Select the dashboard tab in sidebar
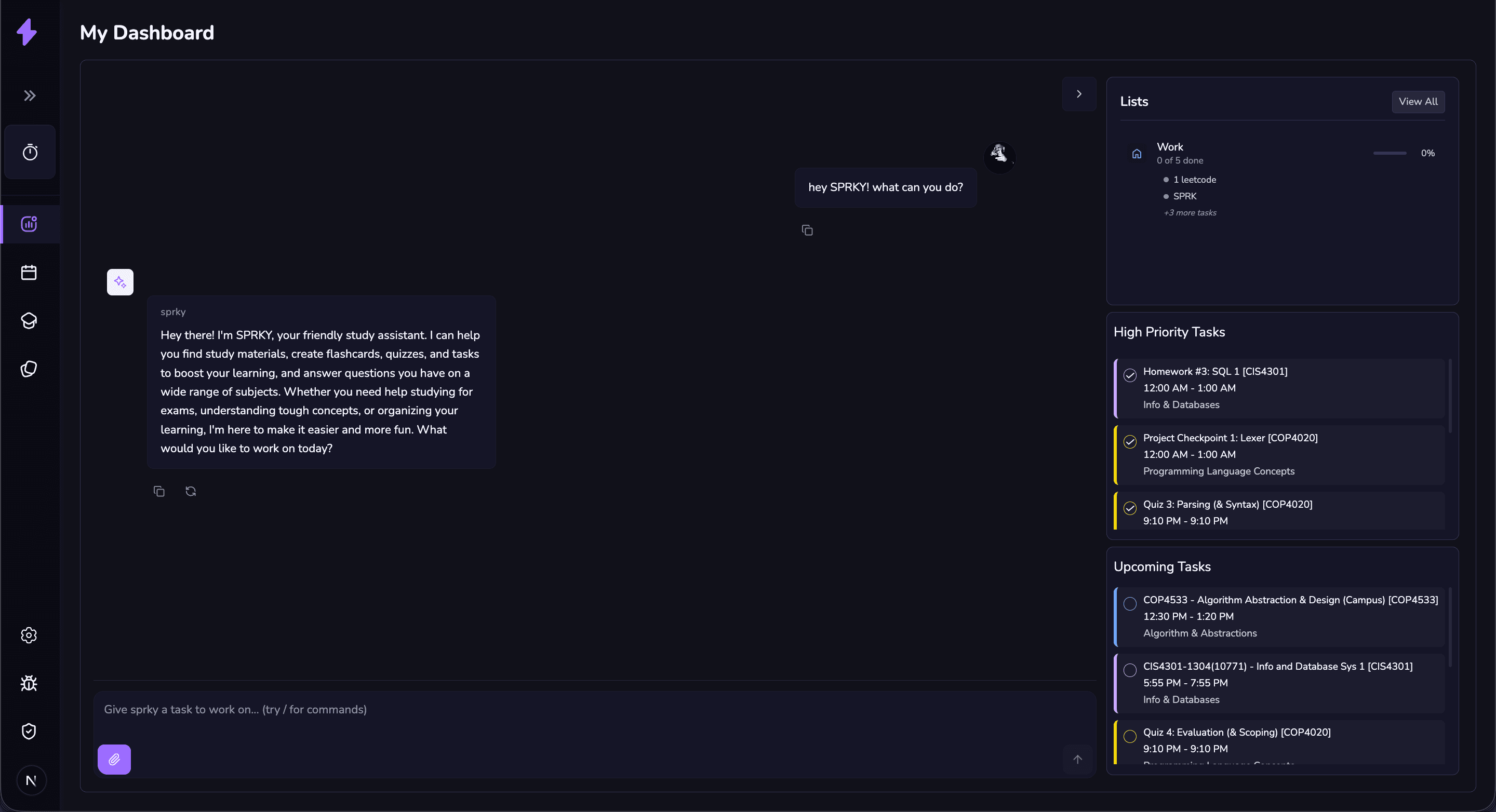 click(x=29, y=224)
